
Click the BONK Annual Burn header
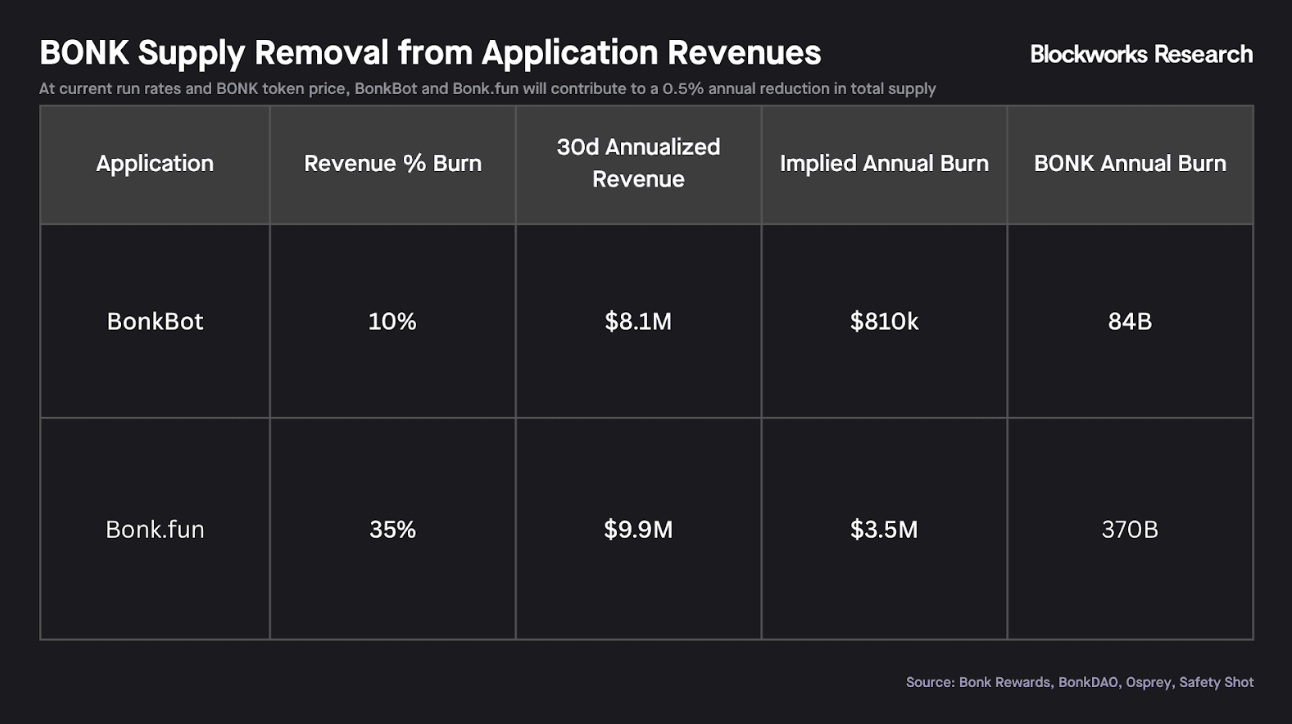pyautogui.click(x=1130, y=163)
